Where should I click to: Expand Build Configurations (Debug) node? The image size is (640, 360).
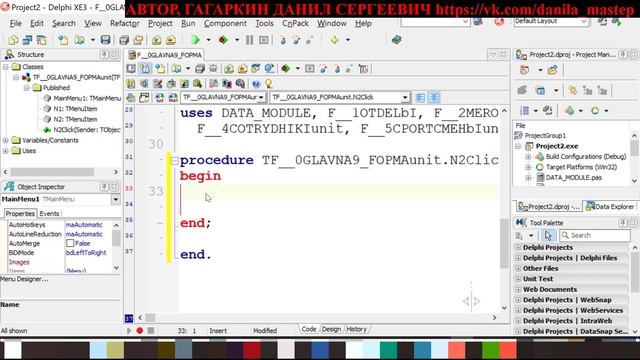(528, 157)
